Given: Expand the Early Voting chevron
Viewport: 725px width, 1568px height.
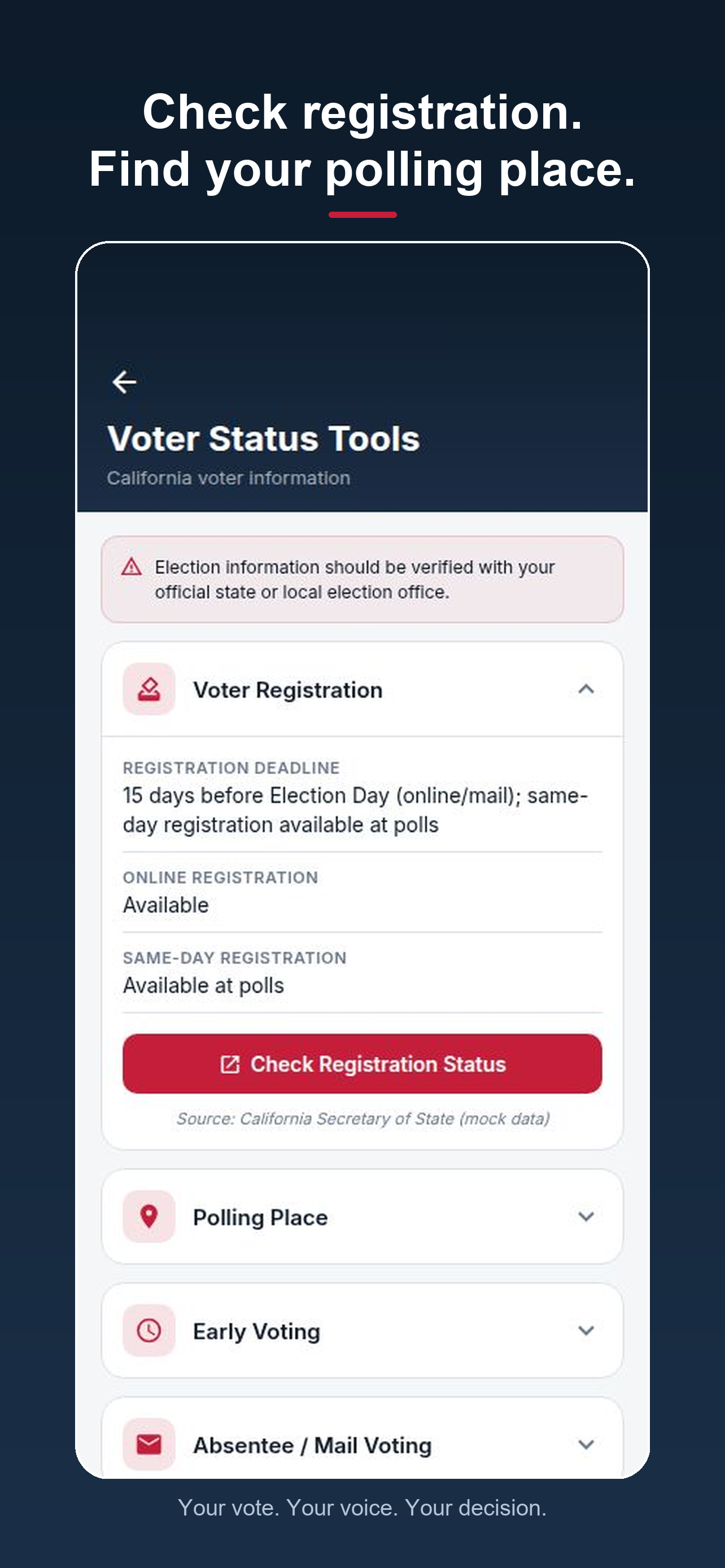Looking at the screenshot, I should point(586,1330).
